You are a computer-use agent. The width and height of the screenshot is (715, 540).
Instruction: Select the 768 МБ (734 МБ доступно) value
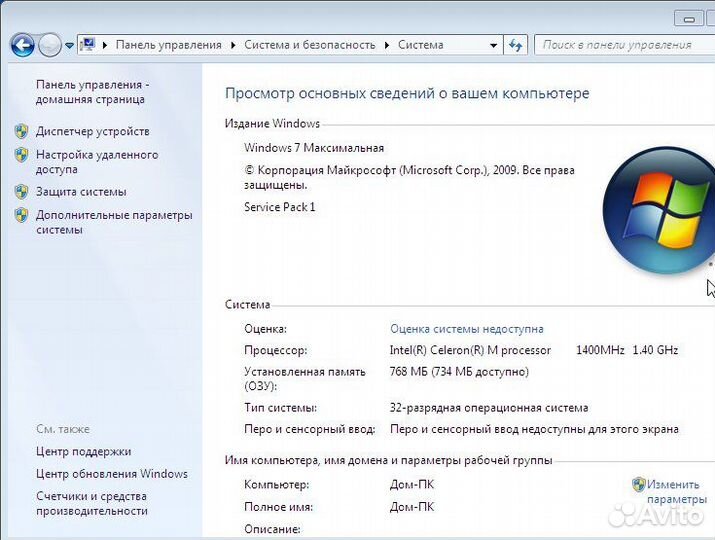pos(459,372)
